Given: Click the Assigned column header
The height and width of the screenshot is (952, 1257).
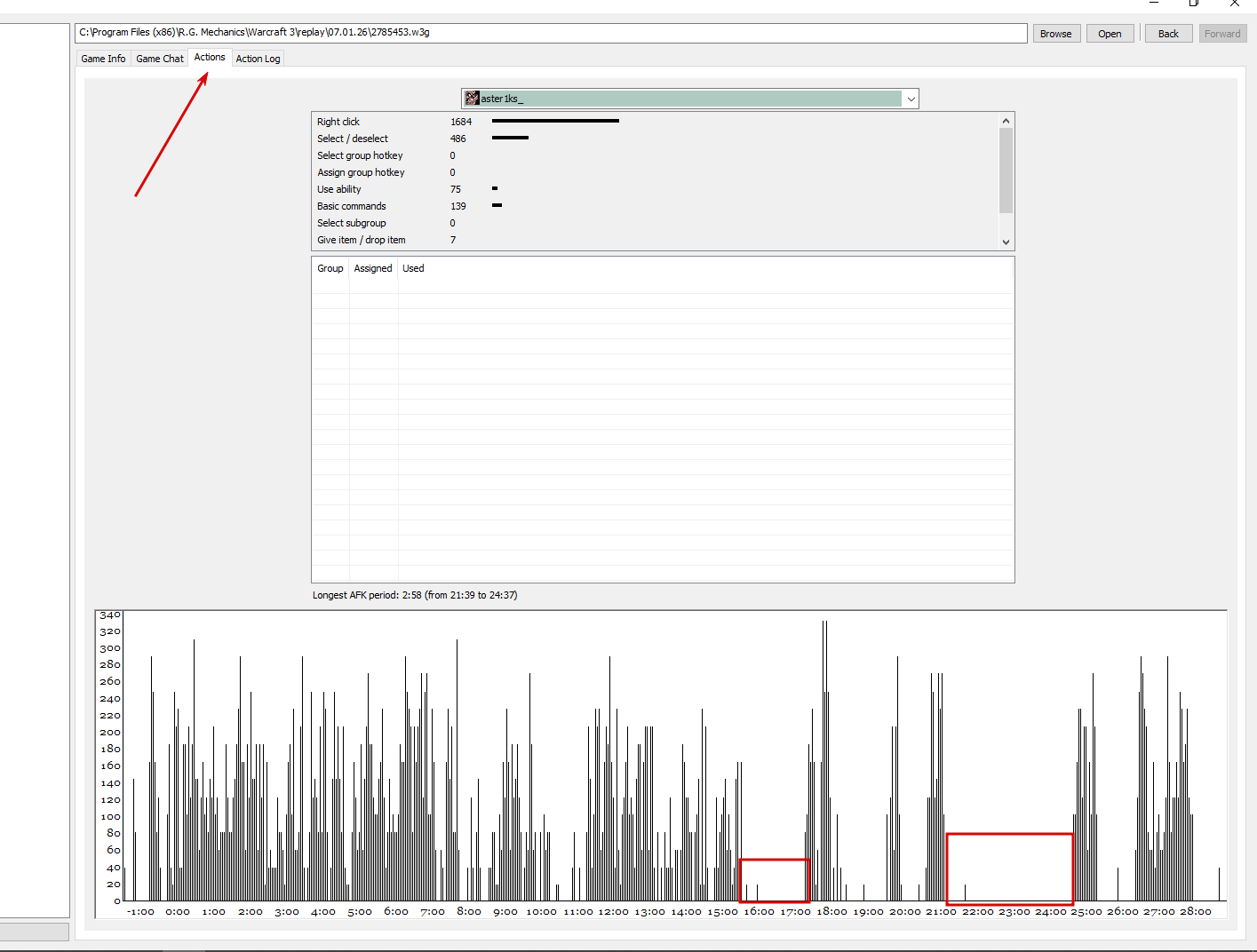Looking at the screenshot, I should (x=373, y=268).
